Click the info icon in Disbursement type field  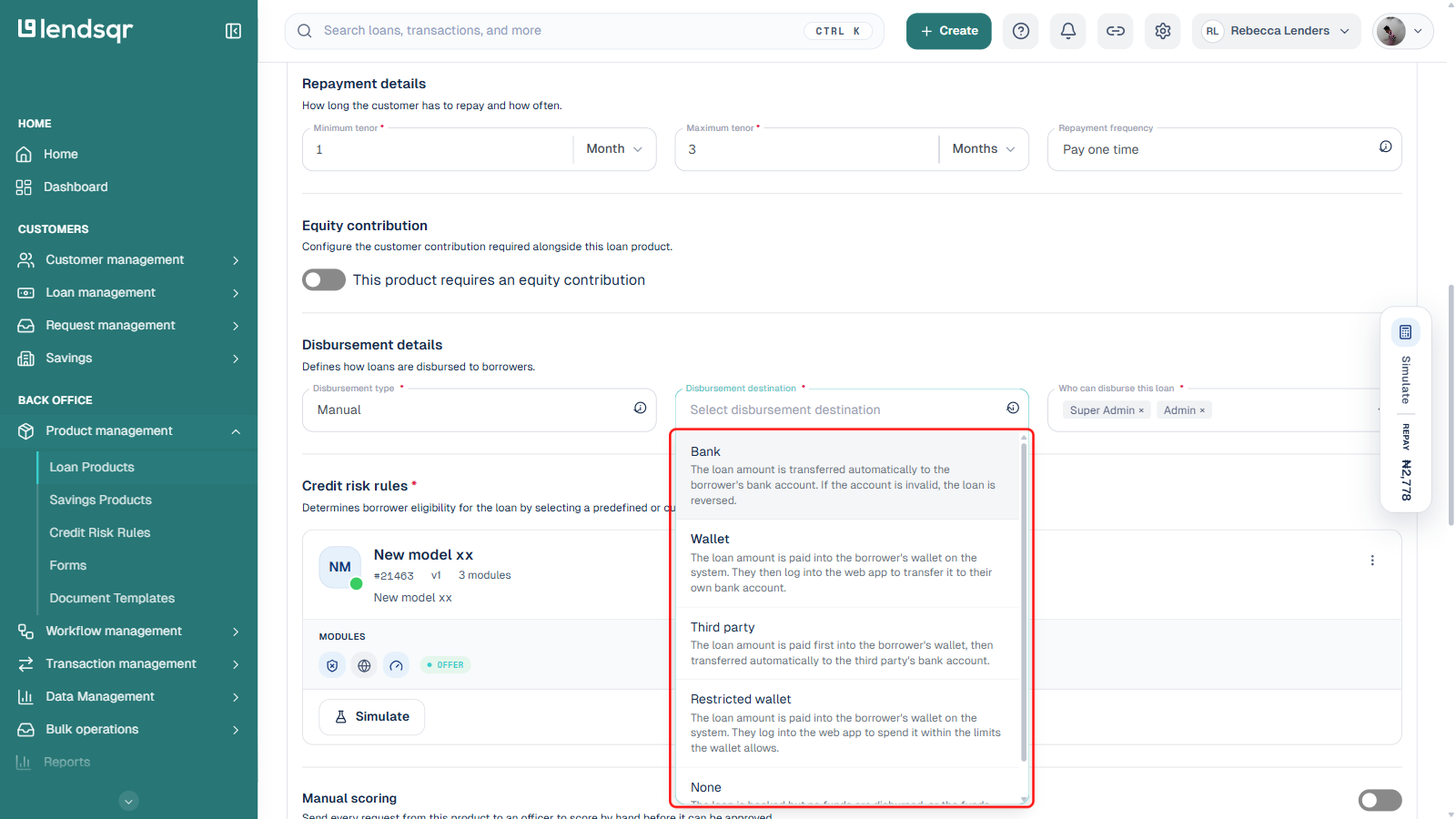(x=640, y=408)
